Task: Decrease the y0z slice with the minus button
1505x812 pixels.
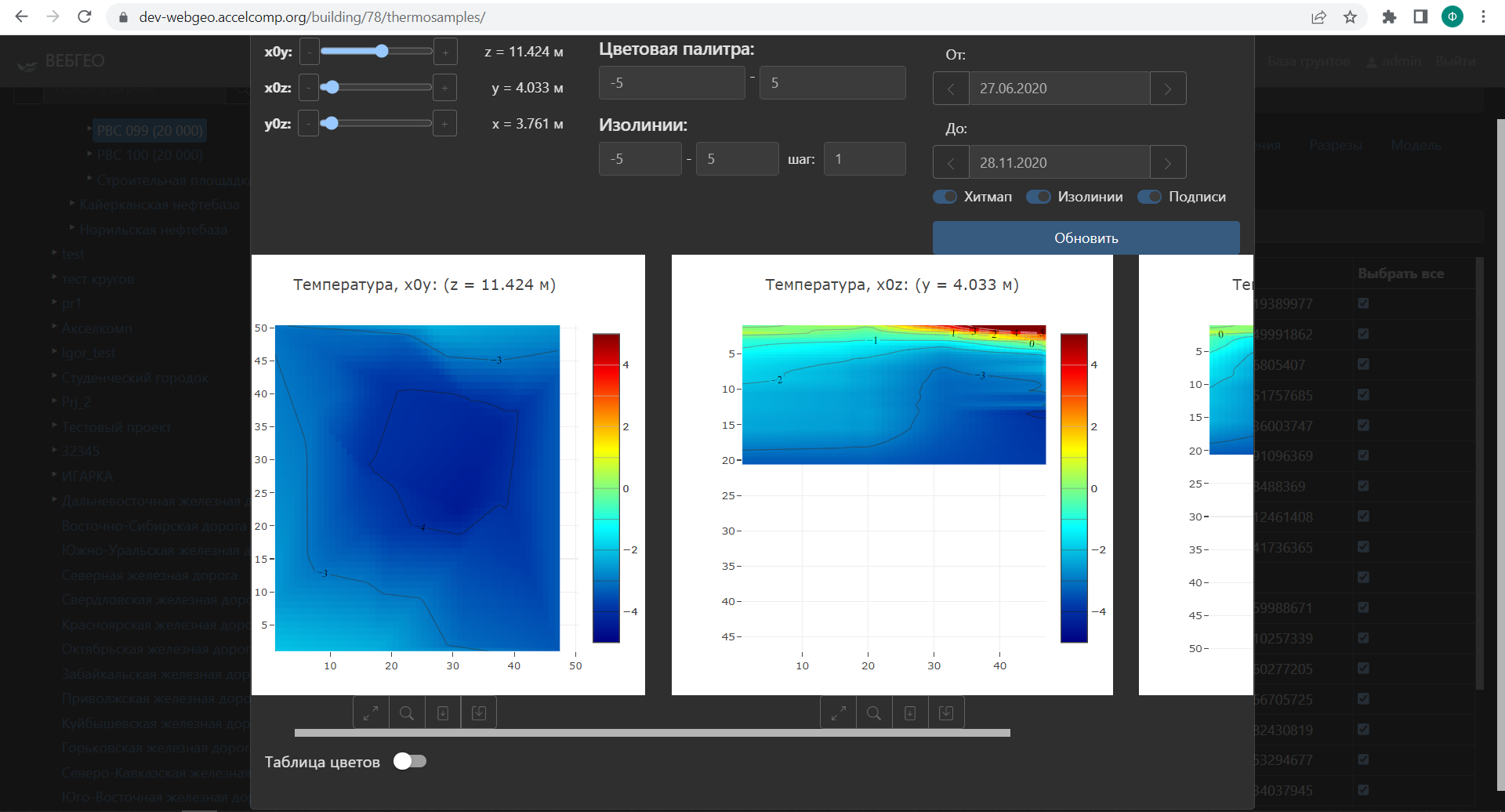Action: (x=309, y=124)
